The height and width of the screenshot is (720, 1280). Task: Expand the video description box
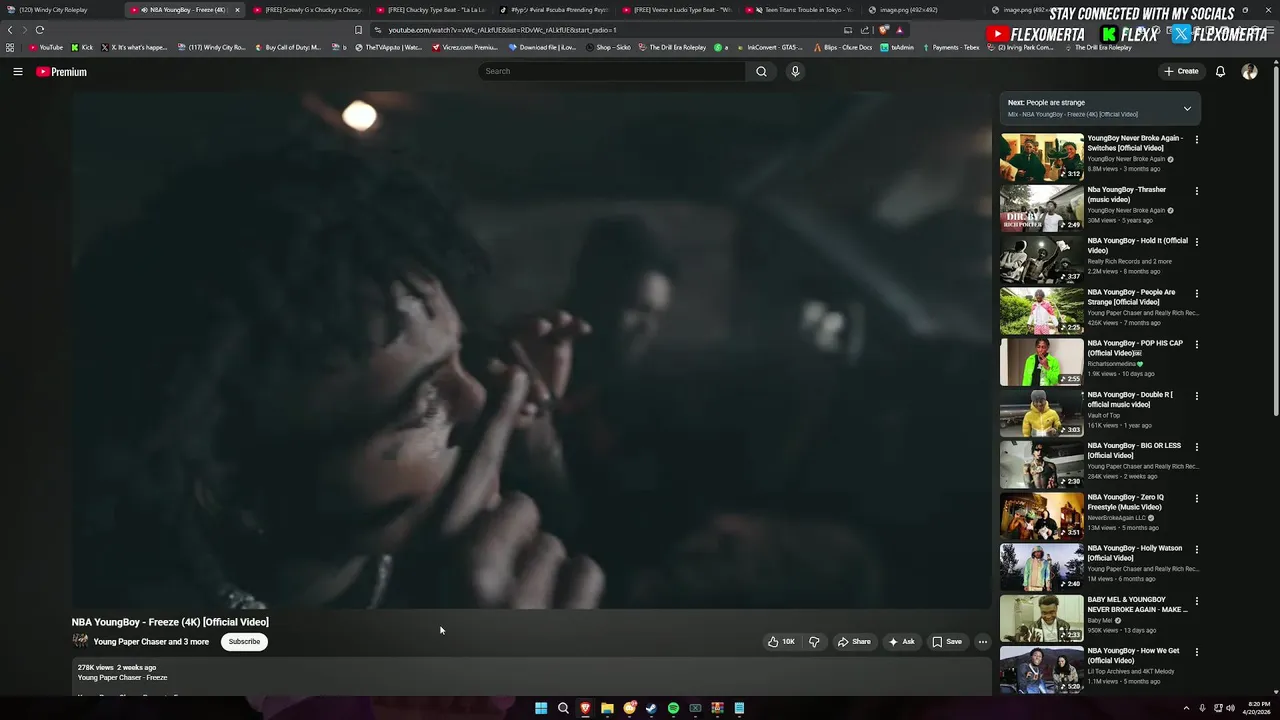pos(530,677)
